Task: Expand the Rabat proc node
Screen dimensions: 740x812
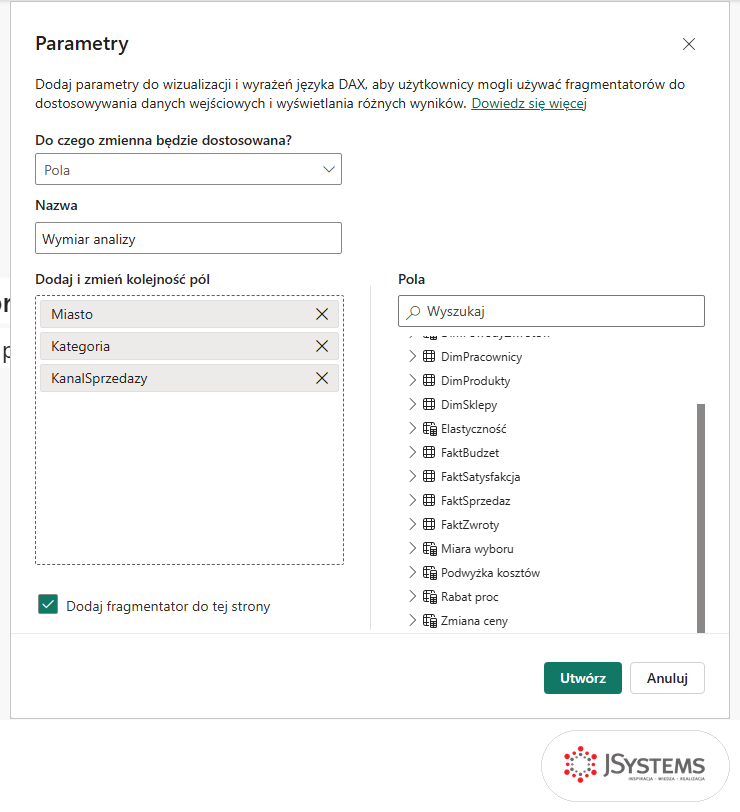Action: pos(412,596)
